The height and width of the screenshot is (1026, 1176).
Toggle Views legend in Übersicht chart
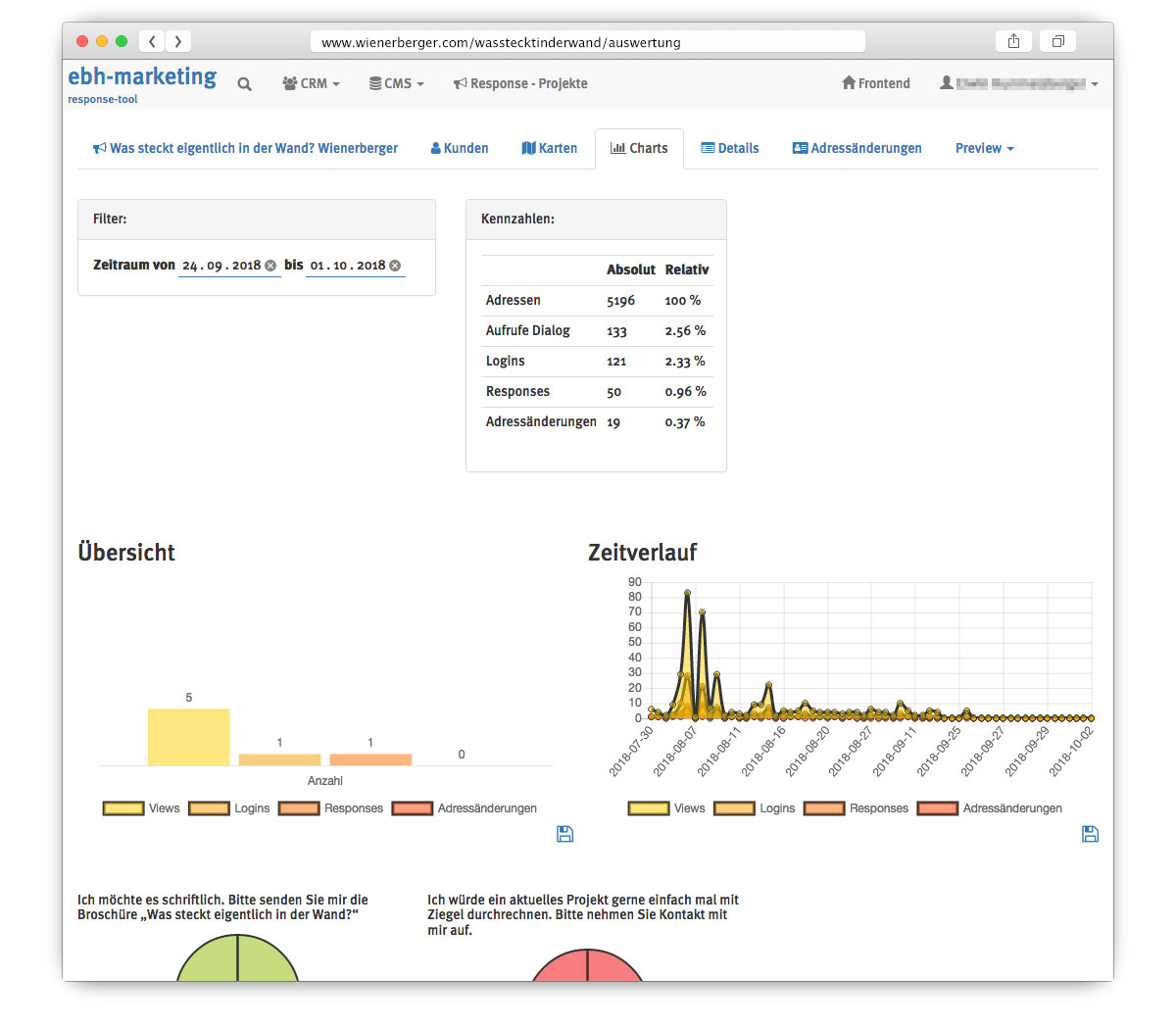[142, 808]
